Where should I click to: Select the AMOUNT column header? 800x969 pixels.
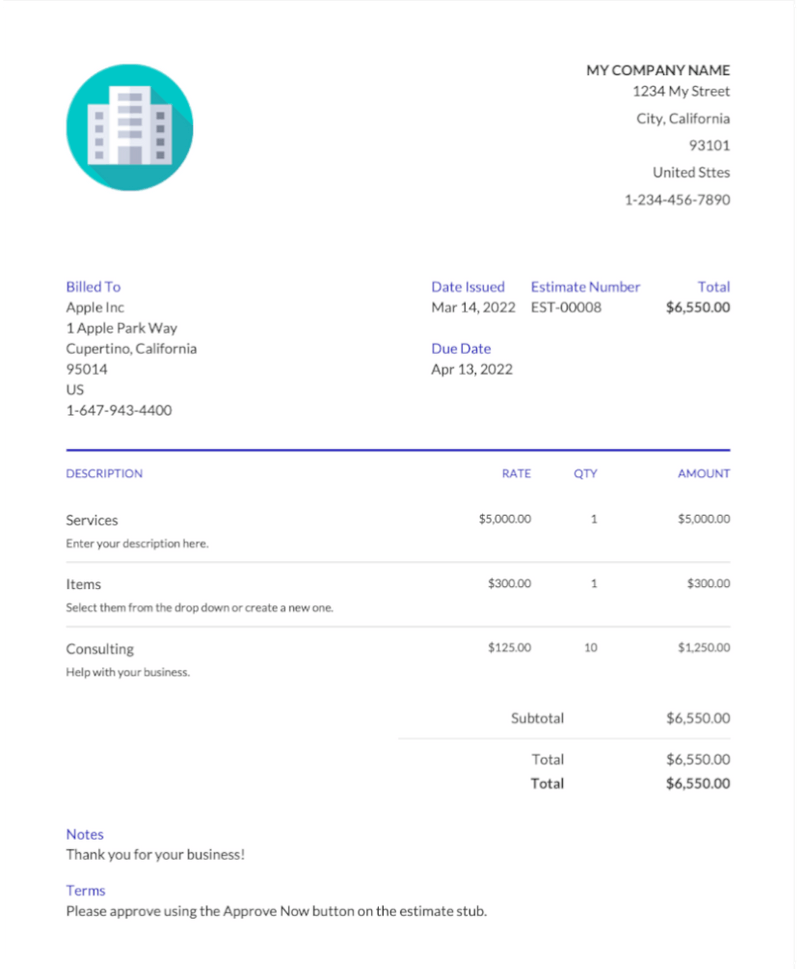coord(703,473)
